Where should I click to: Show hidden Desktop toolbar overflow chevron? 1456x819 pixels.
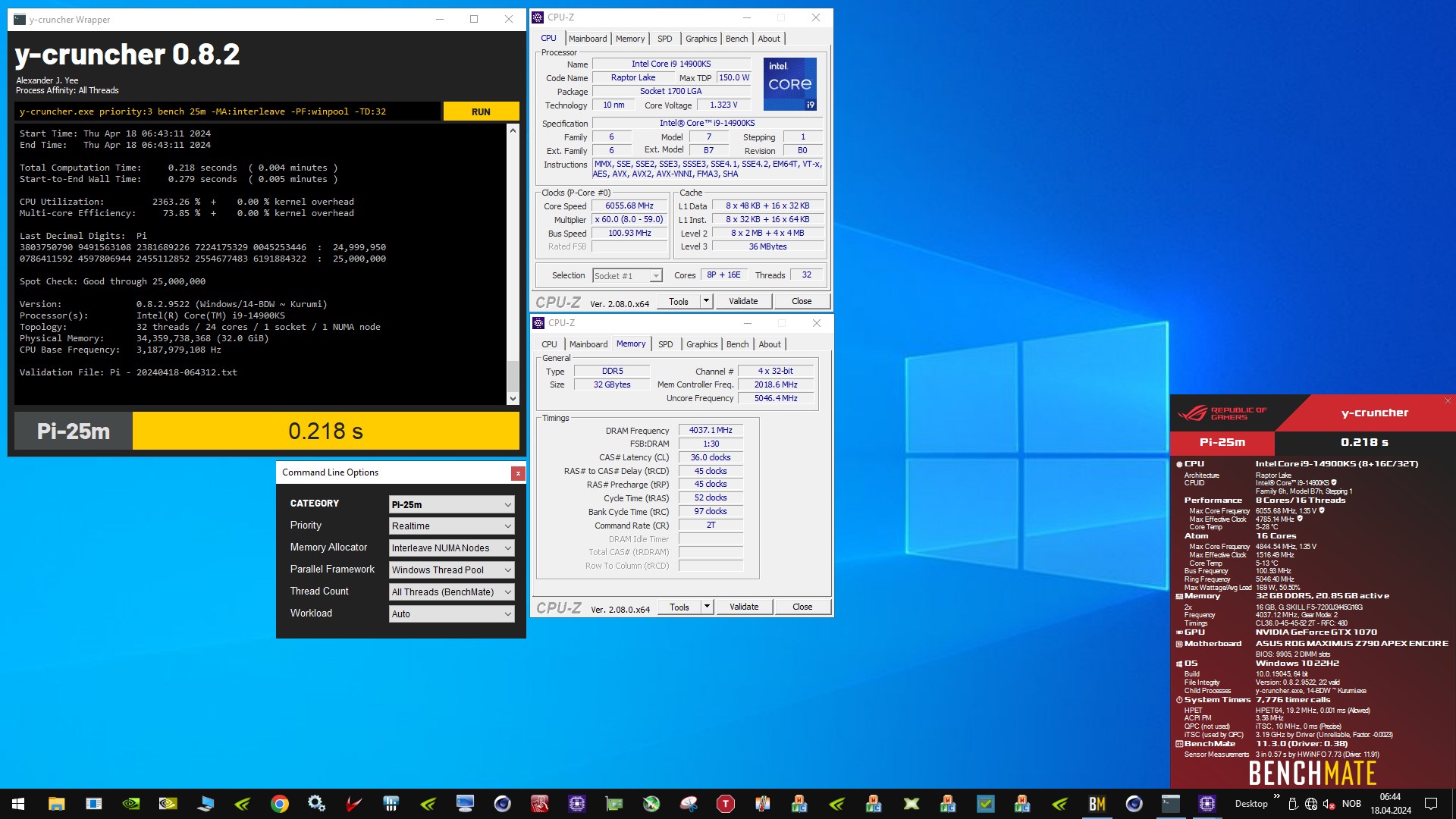point(1277,796)
